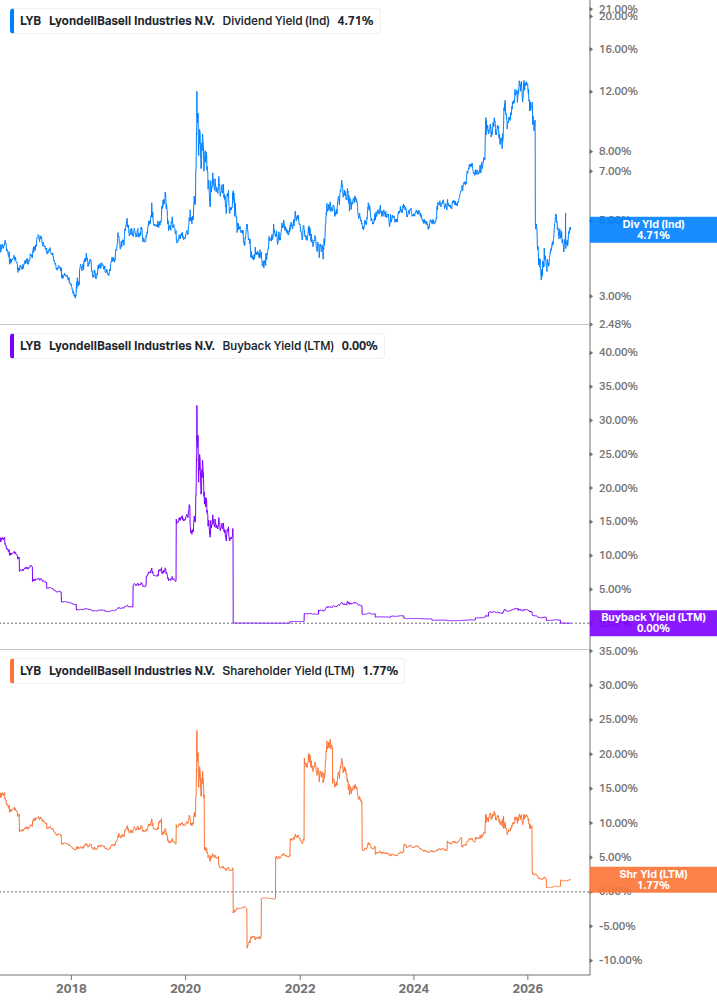Click the orange color bar of Shareholder Yield legend

(12, 670)
